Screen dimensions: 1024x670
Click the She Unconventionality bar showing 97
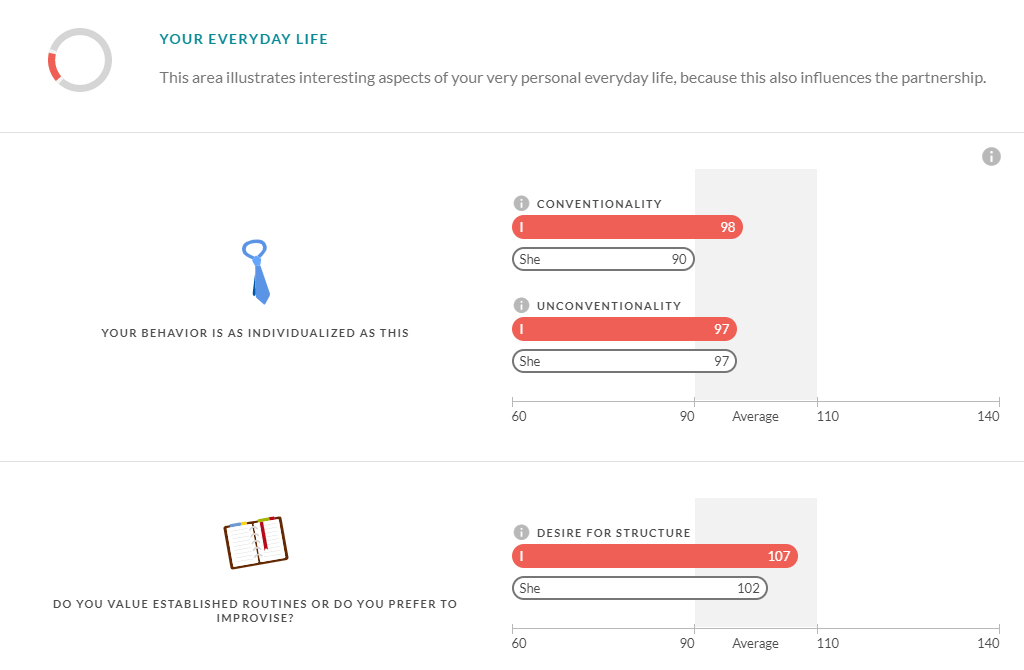(x=624, y=361)
